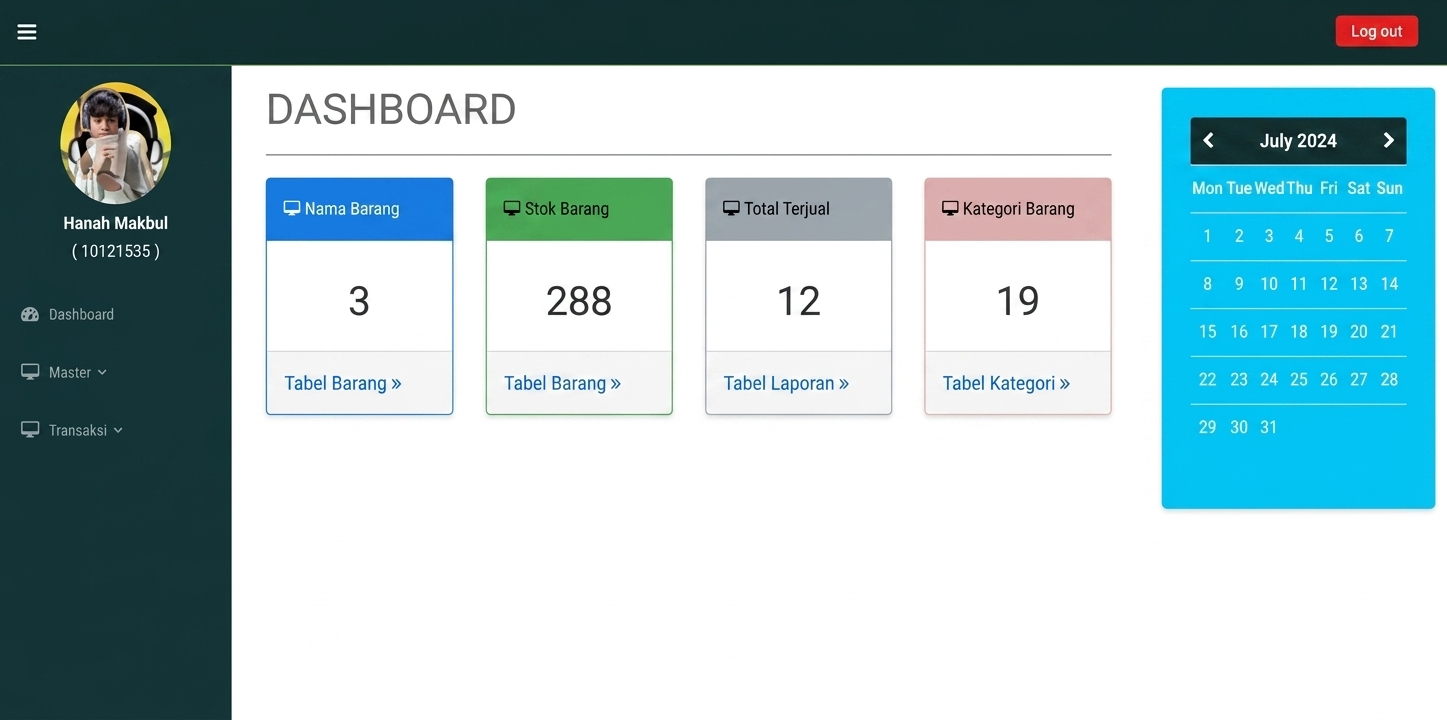This screenshot has height=720, width=1447.
Task: Open Tabel Barang link under Stok Barang
Action: click(x=562, y=383)
